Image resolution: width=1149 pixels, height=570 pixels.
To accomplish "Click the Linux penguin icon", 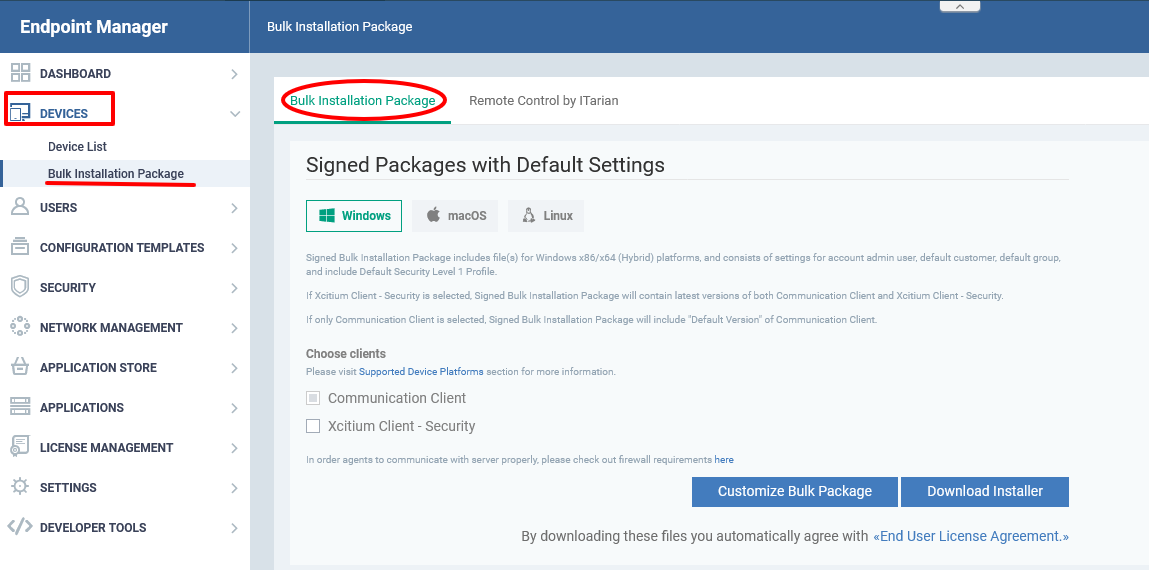I will pos(528,215).
